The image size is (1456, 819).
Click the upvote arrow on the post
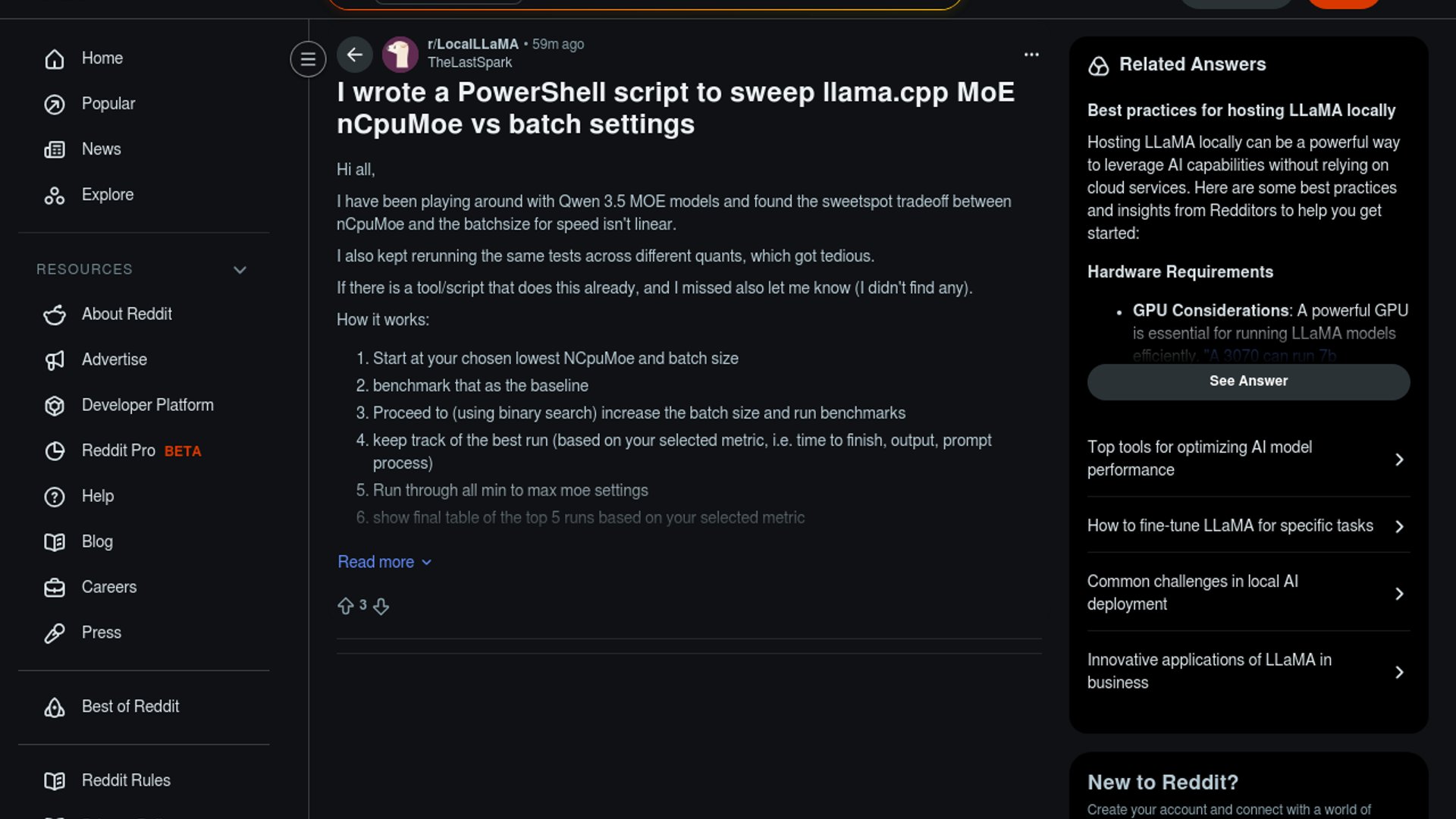tap(346, 606)
